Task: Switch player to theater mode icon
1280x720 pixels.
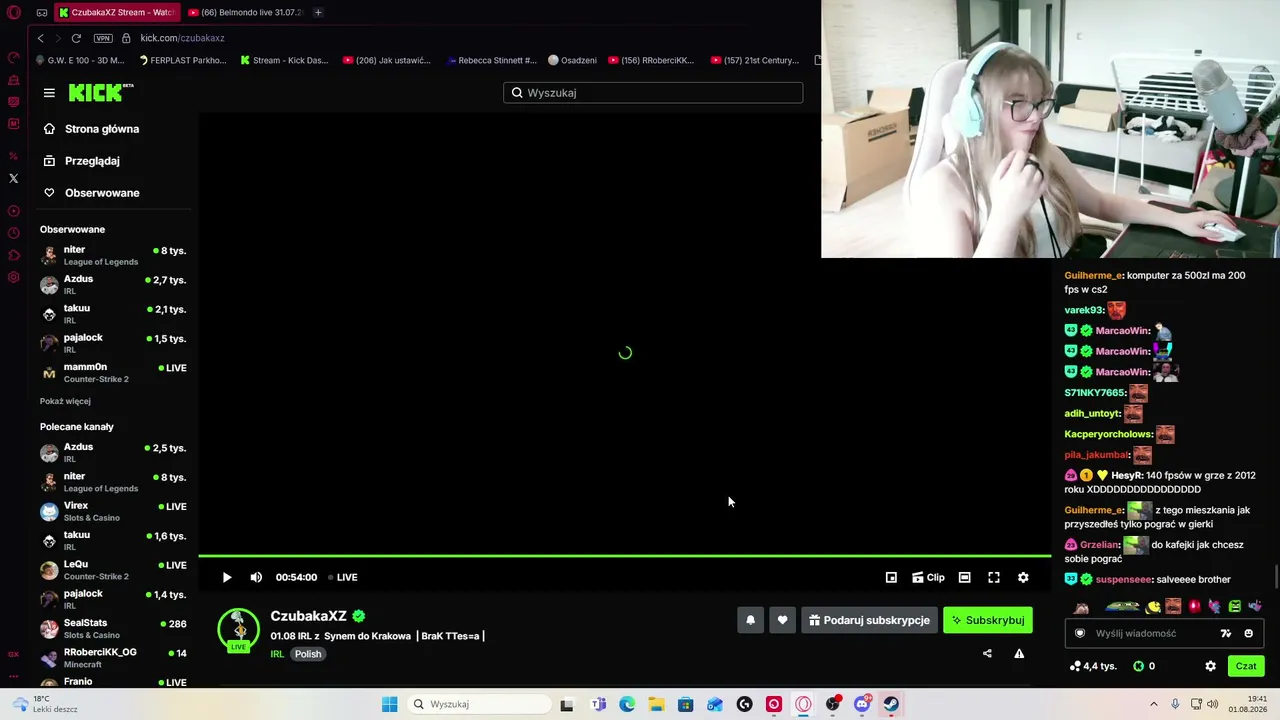Action: pos(964,577)
